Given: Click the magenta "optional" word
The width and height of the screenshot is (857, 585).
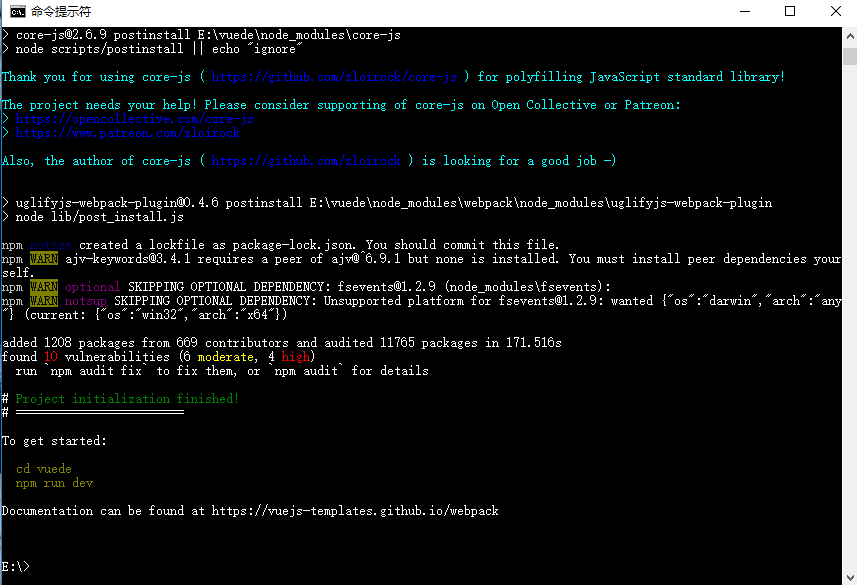Looking at the screenshot, I should coord(92,287).
